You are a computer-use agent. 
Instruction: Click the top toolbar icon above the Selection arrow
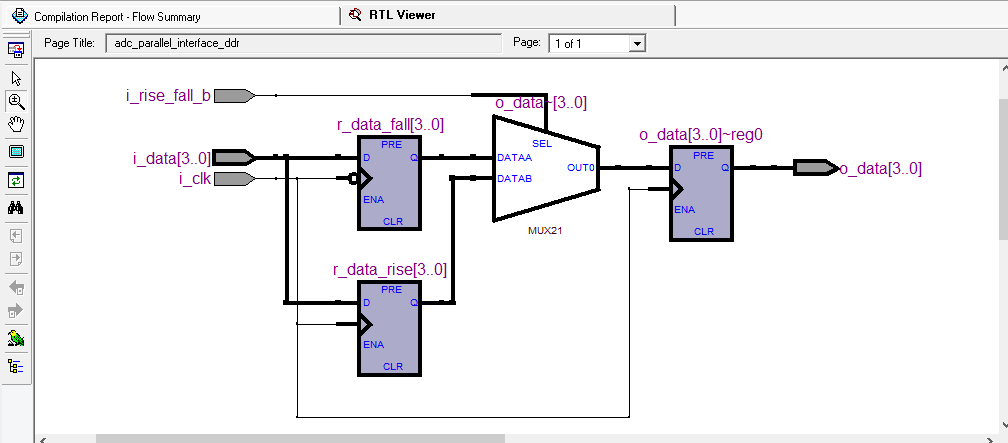pos(16,50)
